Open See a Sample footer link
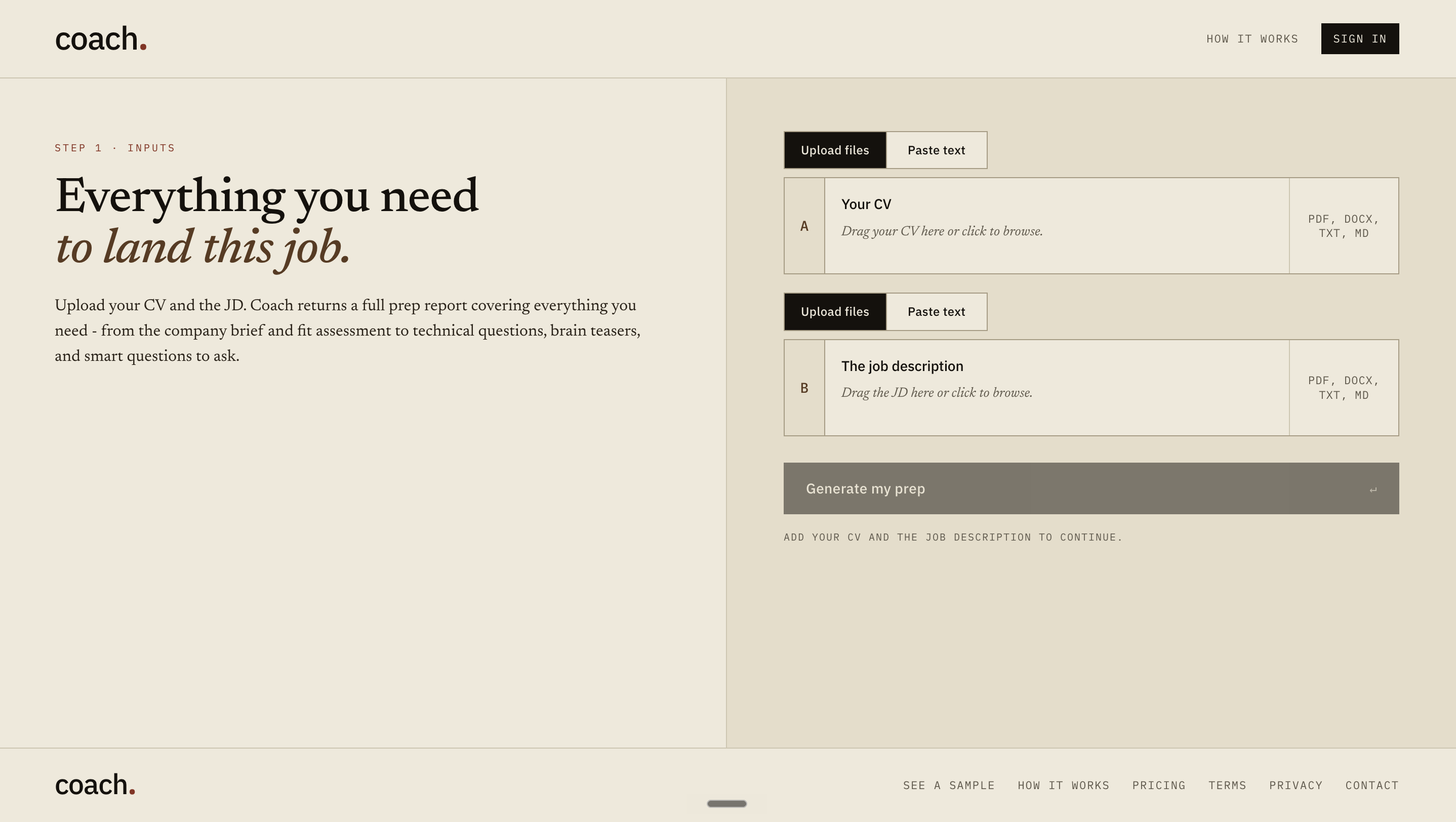The image size is (1456, 822). pos(948,785)
